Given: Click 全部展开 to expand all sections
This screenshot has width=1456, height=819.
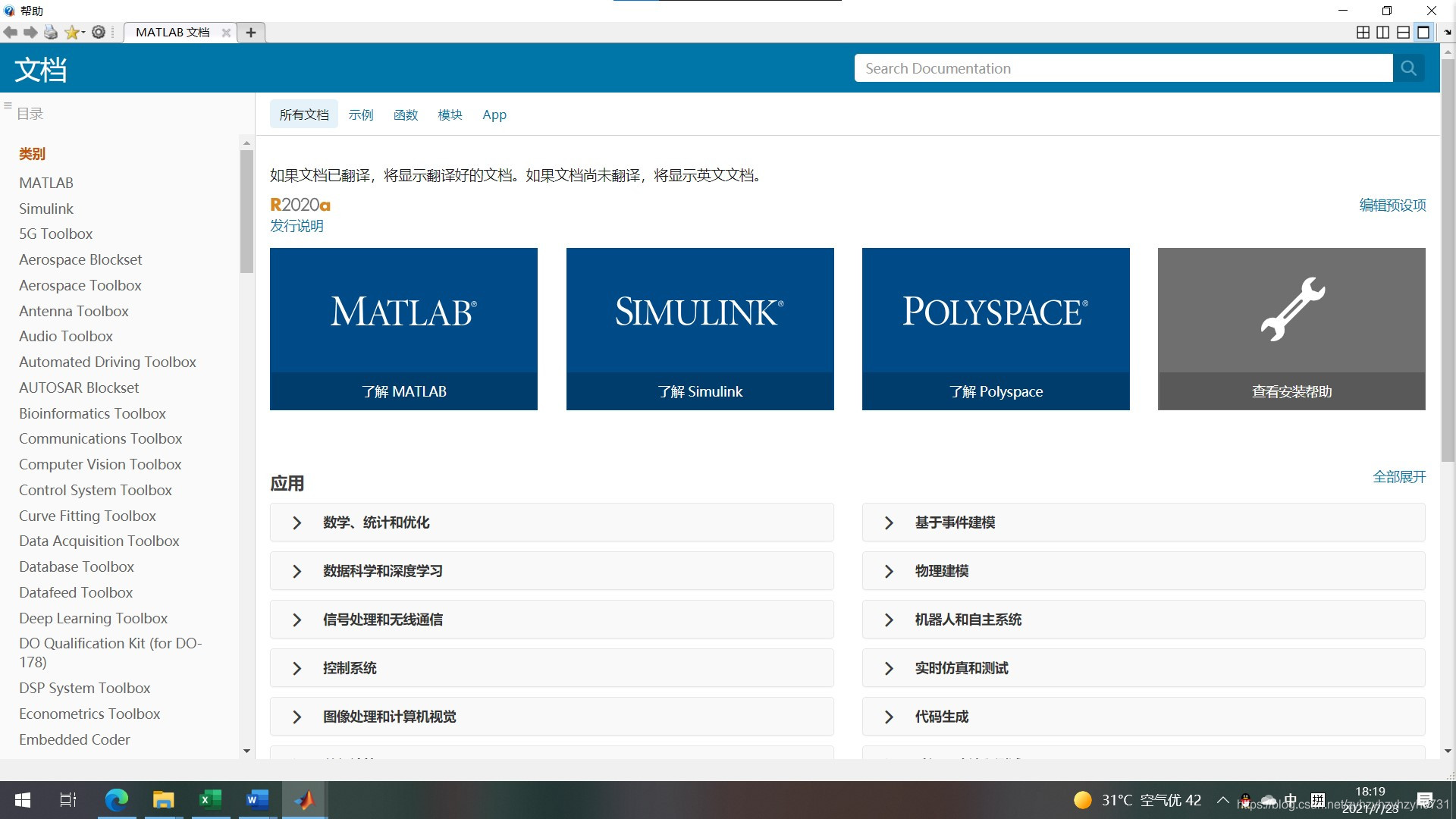Looking at the screenshot, I should point(1399,477).
